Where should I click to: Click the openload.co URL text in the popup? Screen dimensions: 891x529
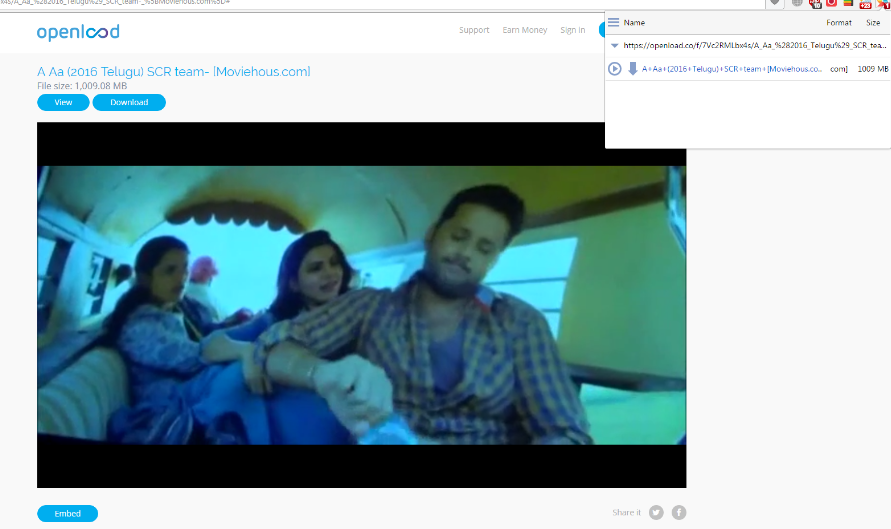coord(754,45)
